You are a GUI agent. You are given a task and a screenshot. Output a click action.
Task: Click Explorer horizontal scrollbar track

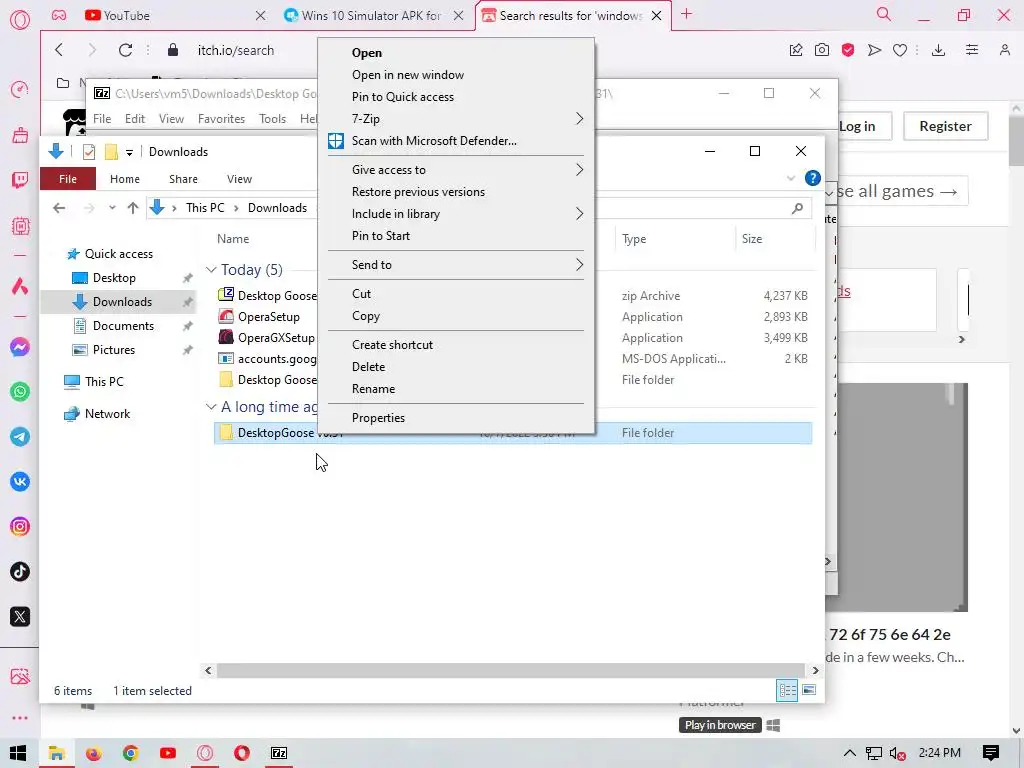(511, 671)
